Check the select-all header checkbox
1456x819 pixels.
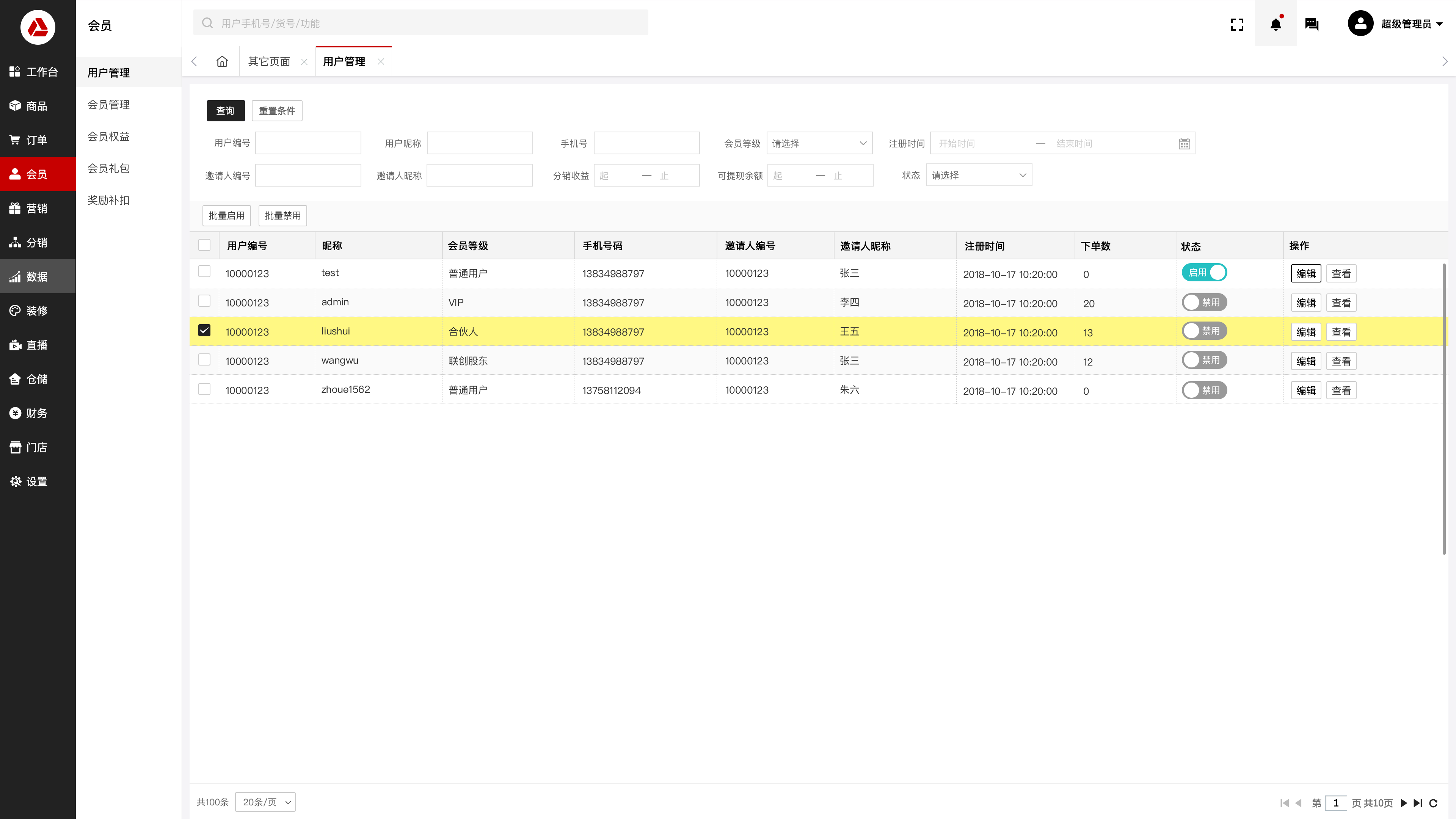(204, 245)
